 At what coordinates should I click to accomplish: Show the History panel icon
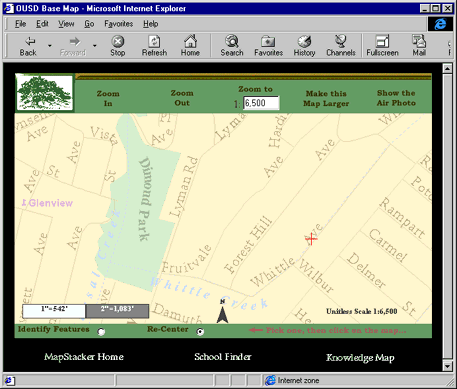tap(304, 41)
